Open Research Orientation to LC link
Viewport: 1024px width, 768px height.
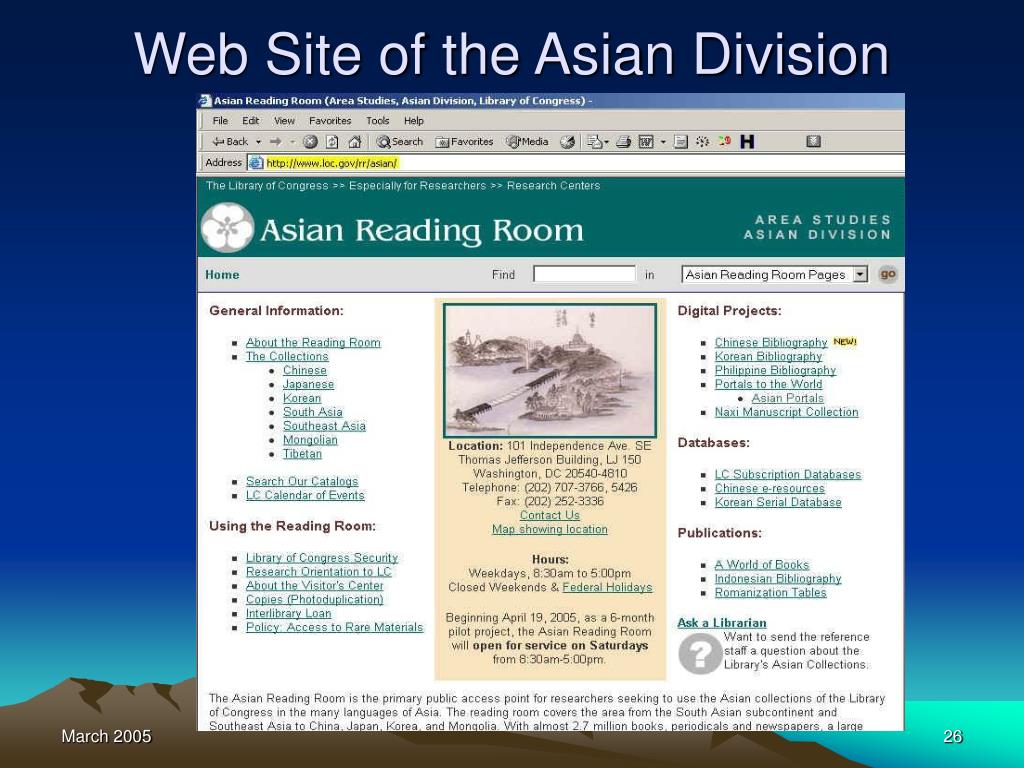point(319,571)
